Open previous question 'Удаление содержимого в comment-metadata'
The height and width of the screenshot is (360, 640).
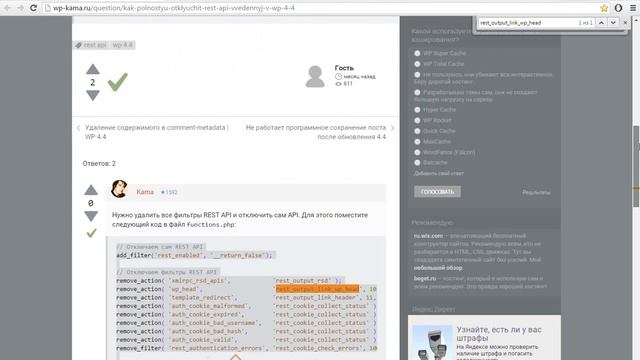157,132
